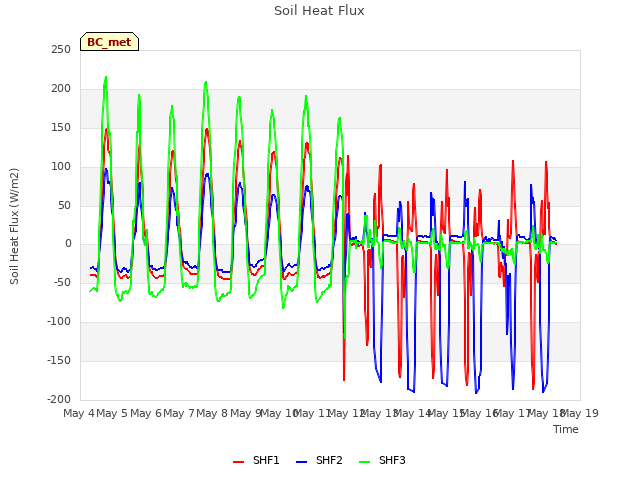
Task: Click the May 5 x-axis tick label
Action: click(112, 413)
